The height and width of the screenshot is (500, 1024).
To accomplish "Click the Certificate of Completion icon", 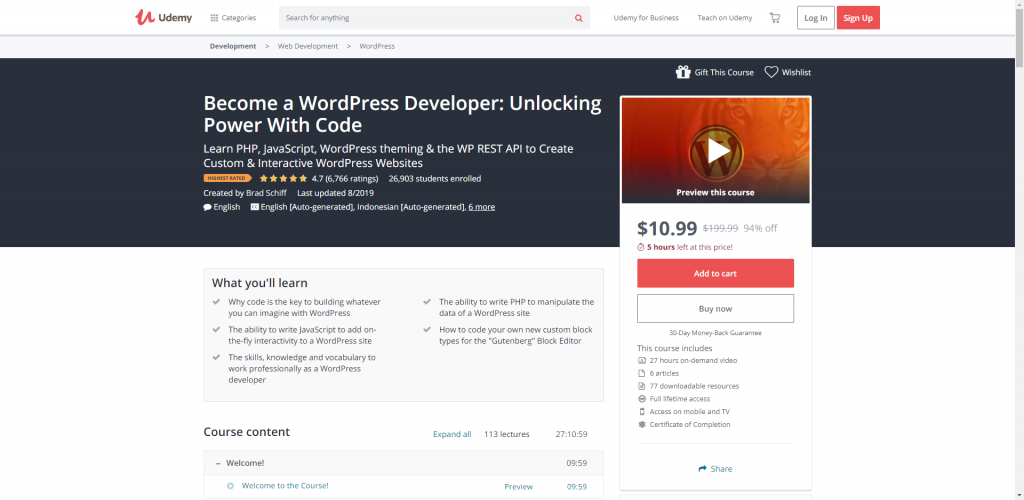I will (x=641, y=424).
